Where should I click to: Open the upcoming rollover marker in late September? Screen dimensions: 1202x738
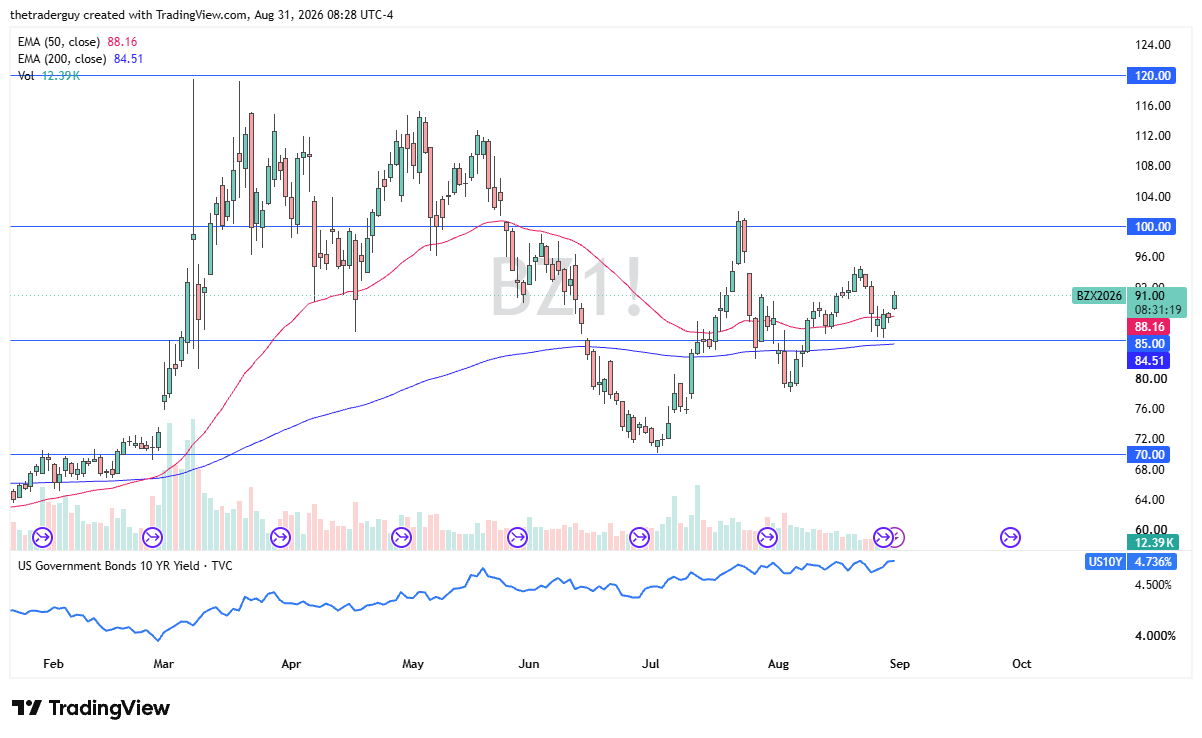1010,538
